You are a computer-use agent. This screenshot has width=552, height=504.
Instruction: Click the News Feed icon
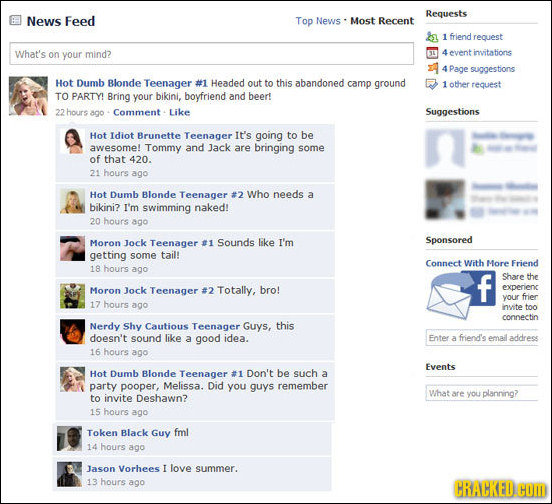15,20
